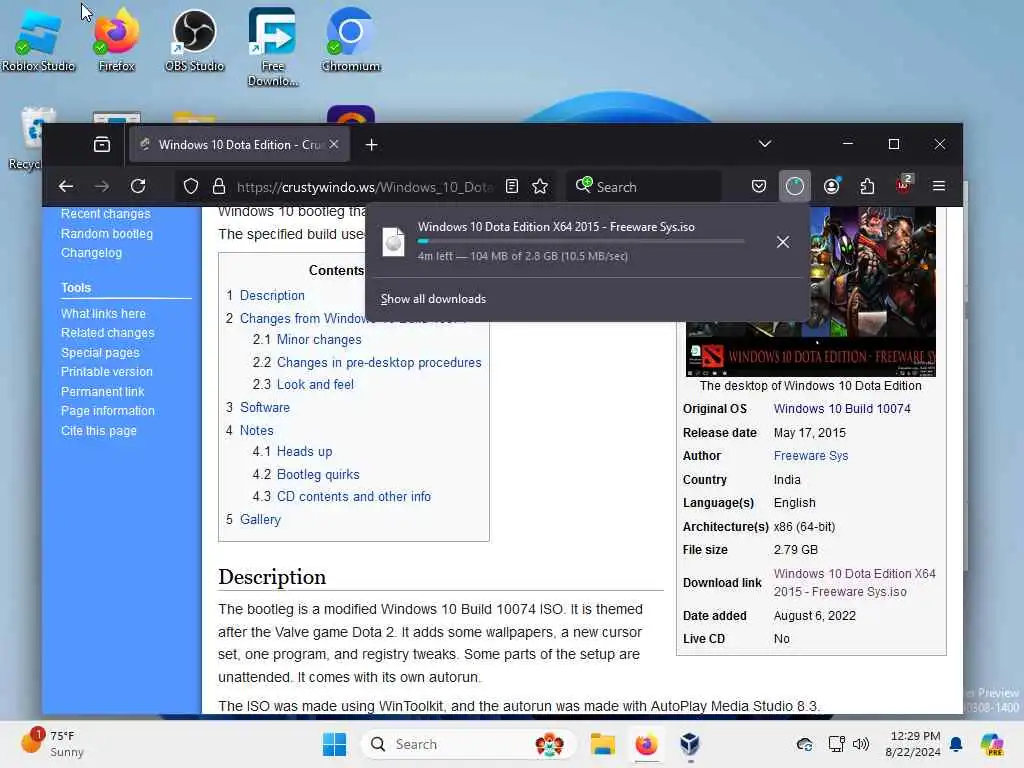Viewport: 1024px width, 768px height.
Task: Jump to Gallery in contents
Action: pos(260,520)
